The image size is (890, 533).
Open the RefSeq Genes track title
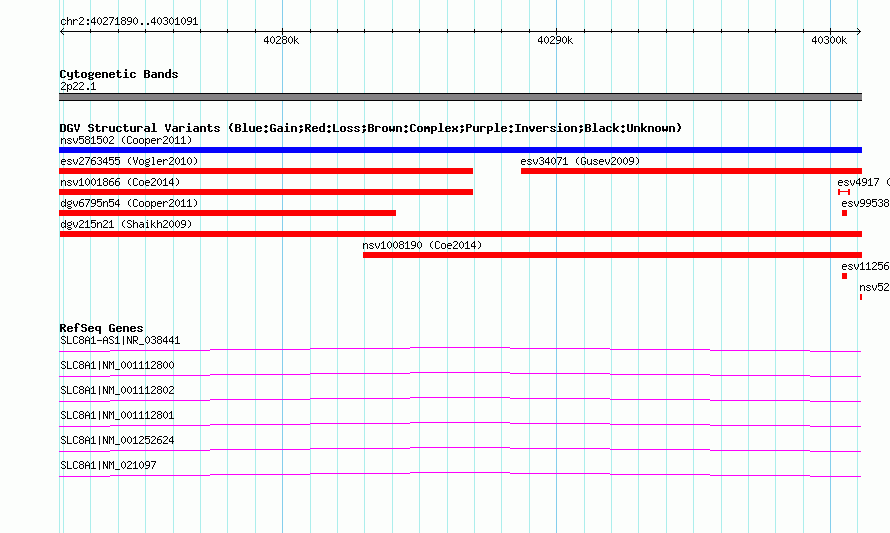pyautogui.click(x=101, y=328)
